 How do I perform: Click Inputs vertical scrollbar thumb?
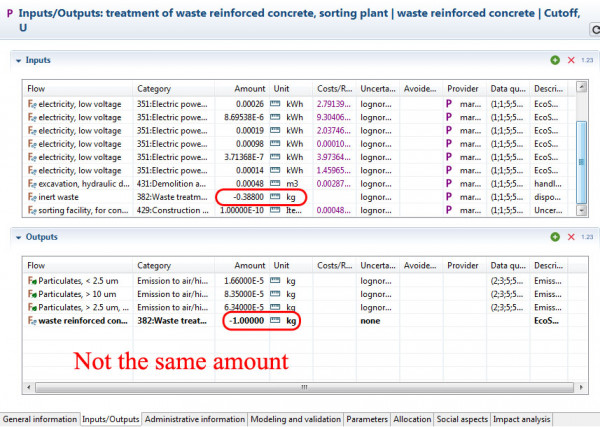click(581, 162)
